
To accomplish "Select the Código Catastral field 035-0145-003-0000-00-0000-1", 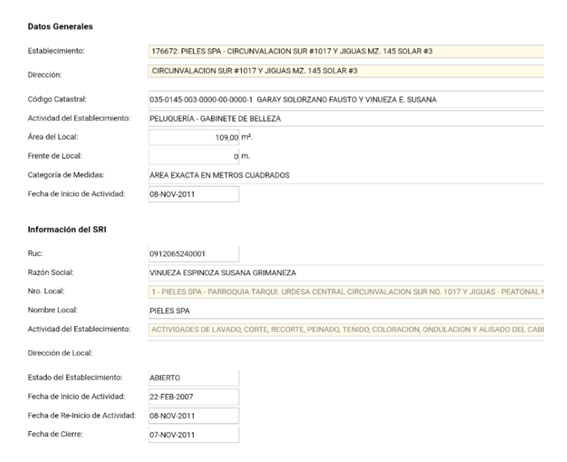I will pos(346,99).
